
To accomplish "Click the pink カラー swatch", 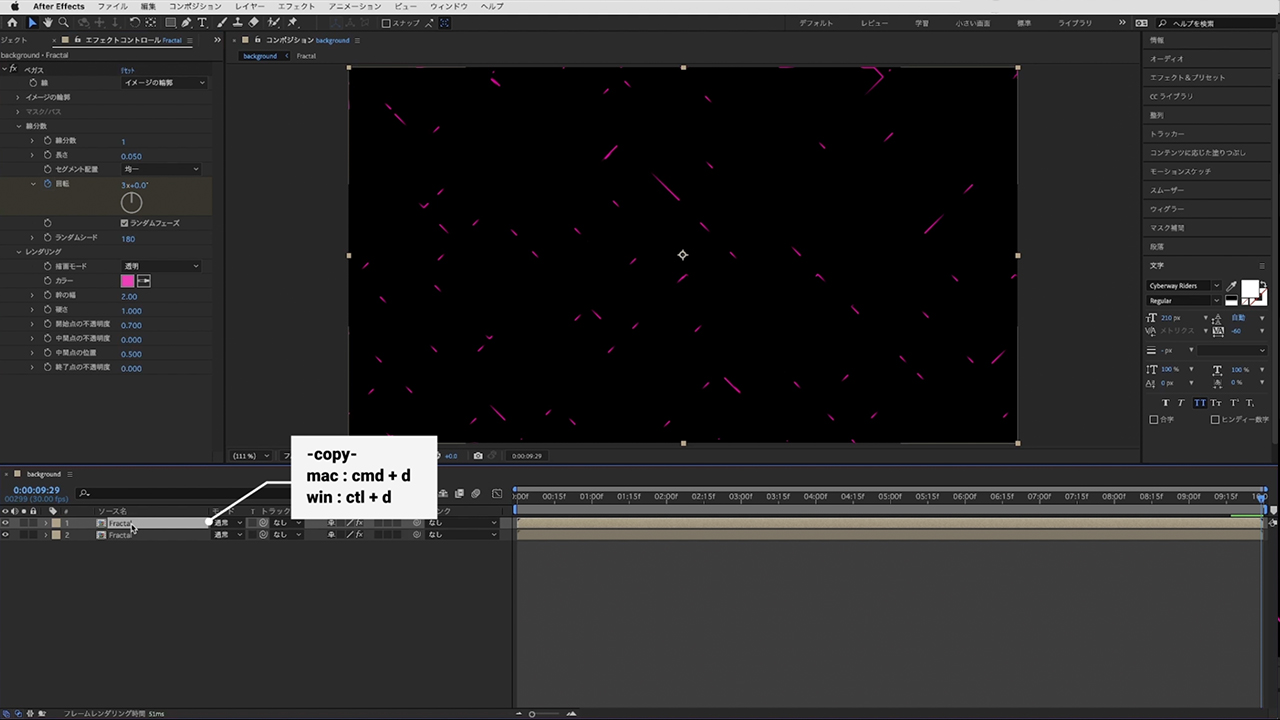I will [x=128, y=281].
